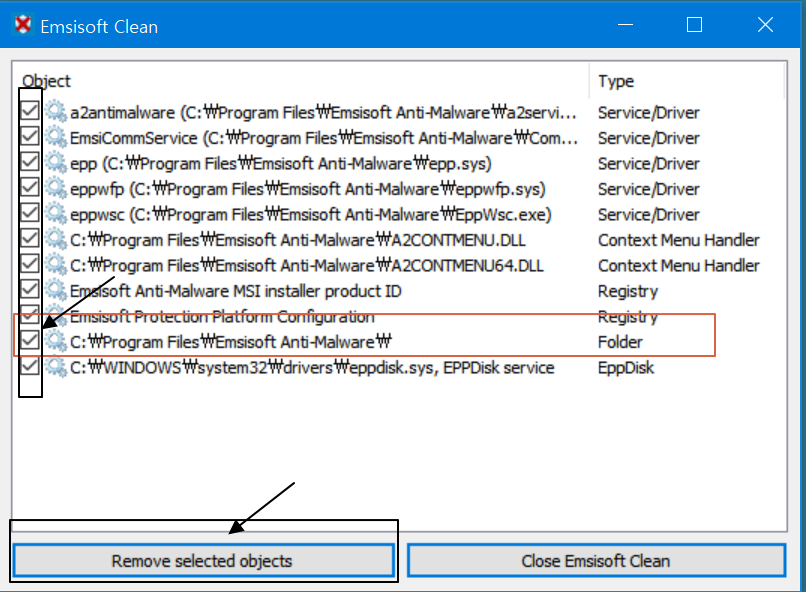Uncheck the A2CONTMENU64.DLL checkbox
Screen dimensions: 806x592
pos(30,264)
